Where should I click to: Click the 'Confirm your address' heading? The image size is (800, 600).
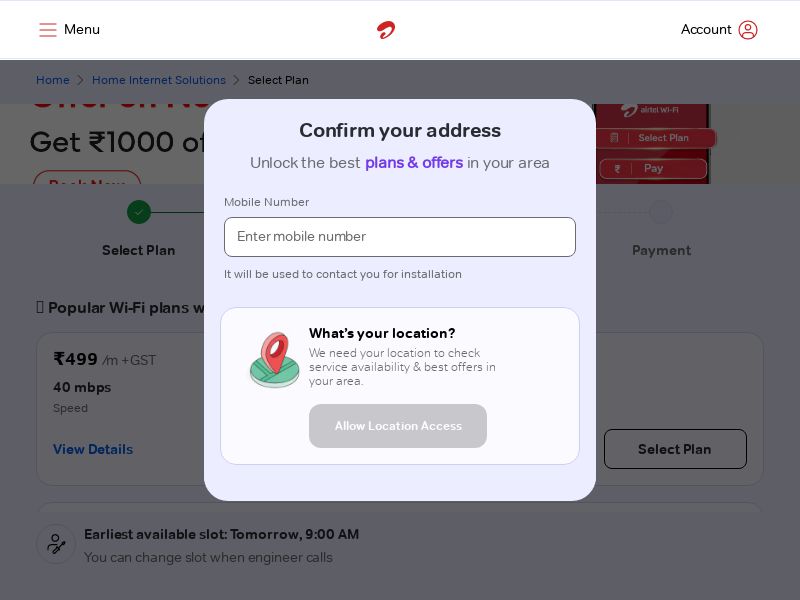(x=400, y=131)
